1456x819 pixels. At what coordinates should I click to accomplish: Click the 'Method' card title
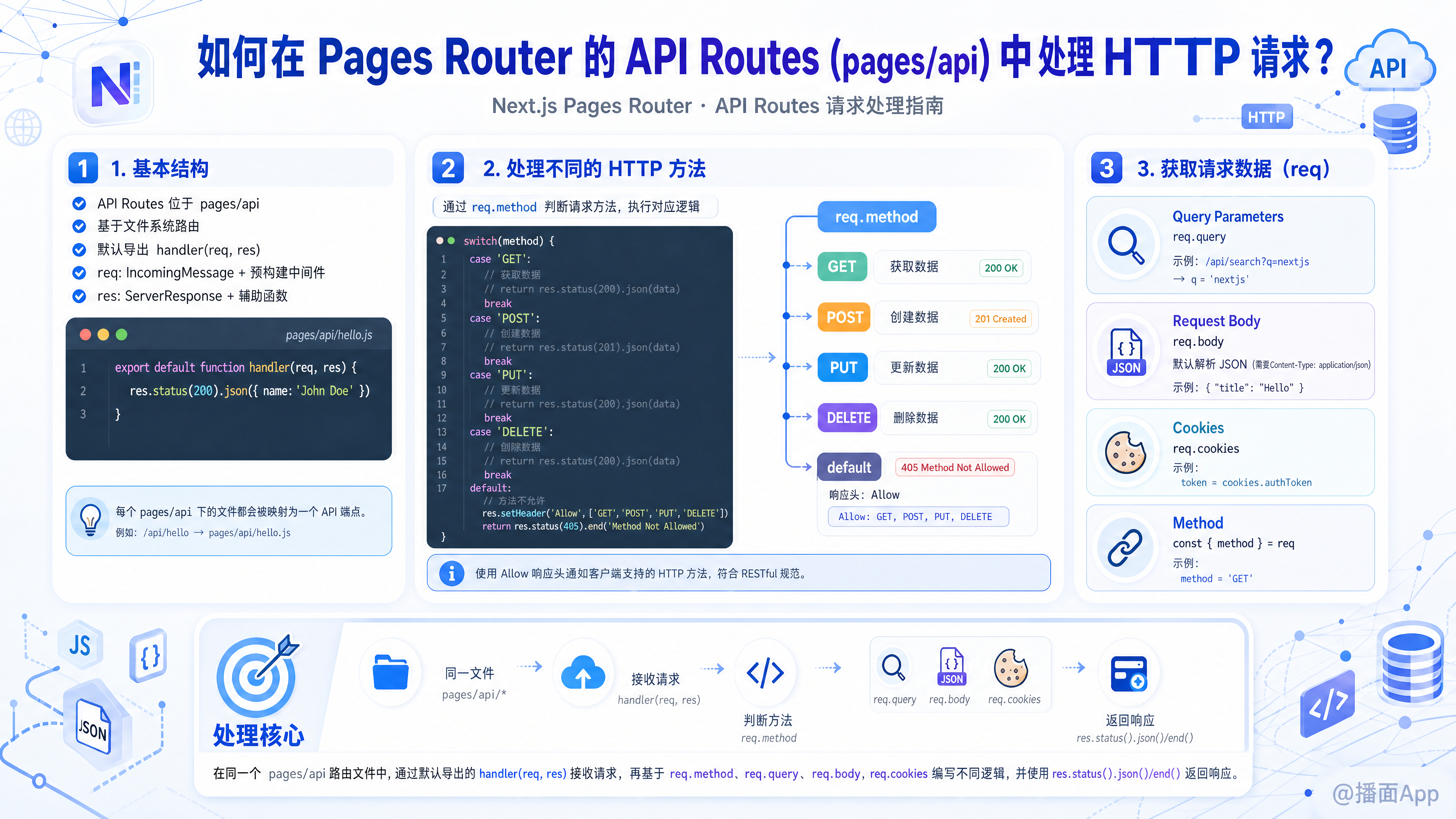point(1198,523)
